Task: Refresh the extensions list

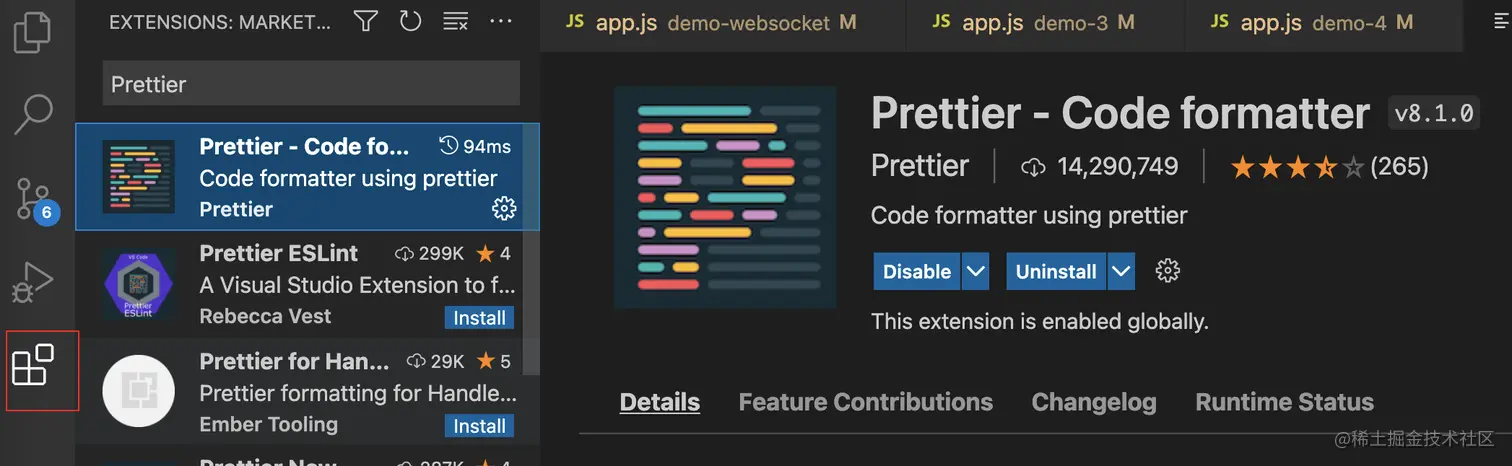Action: tap(410, 21)
